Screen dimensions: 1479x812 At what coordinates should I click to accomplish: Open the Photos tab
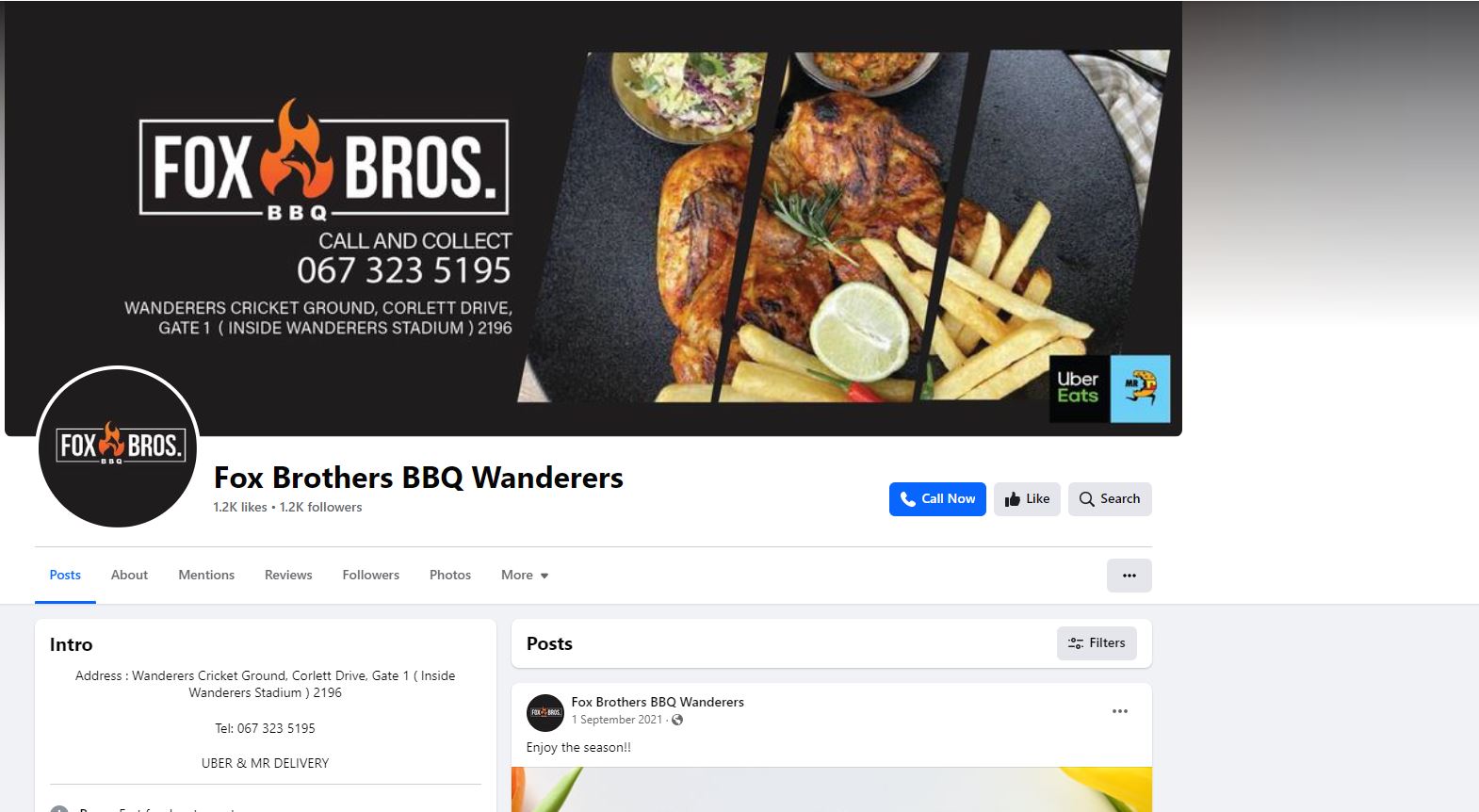click(x=450, y=576)
